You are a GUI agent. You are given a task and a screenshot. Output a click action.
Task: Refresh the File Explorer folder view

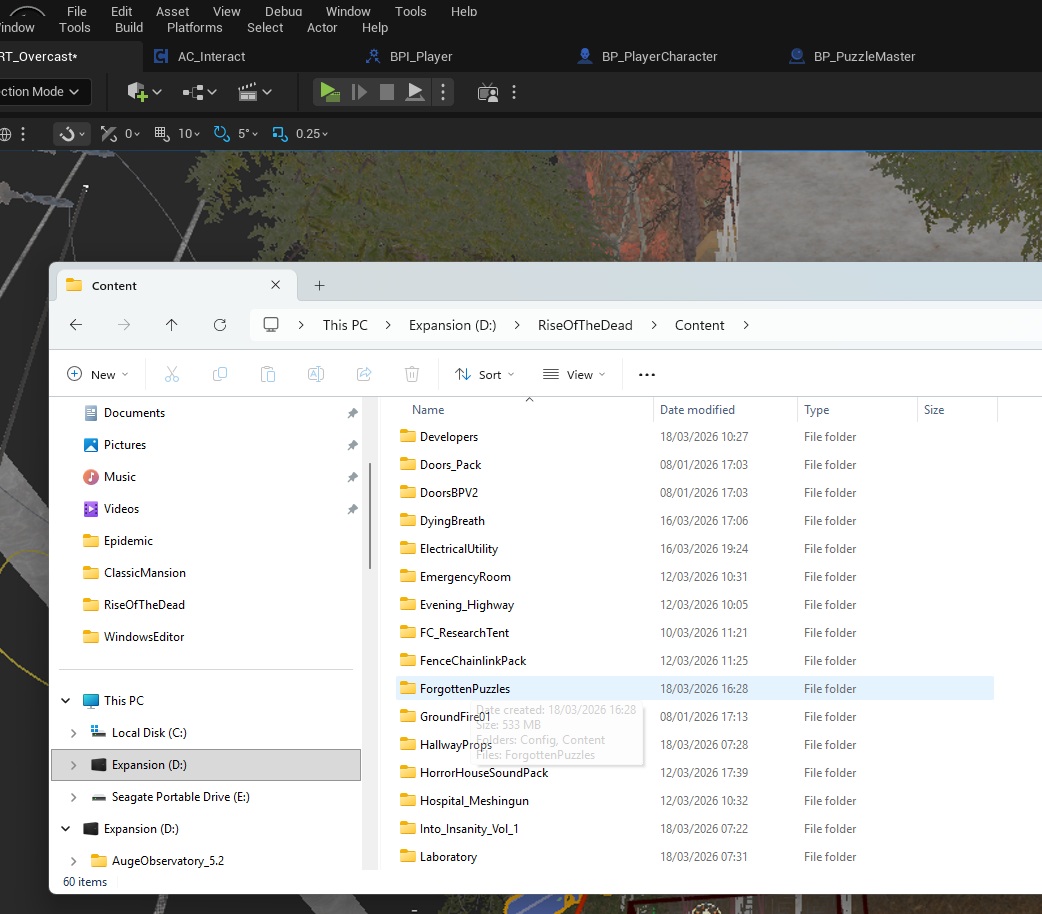[220, 325]
